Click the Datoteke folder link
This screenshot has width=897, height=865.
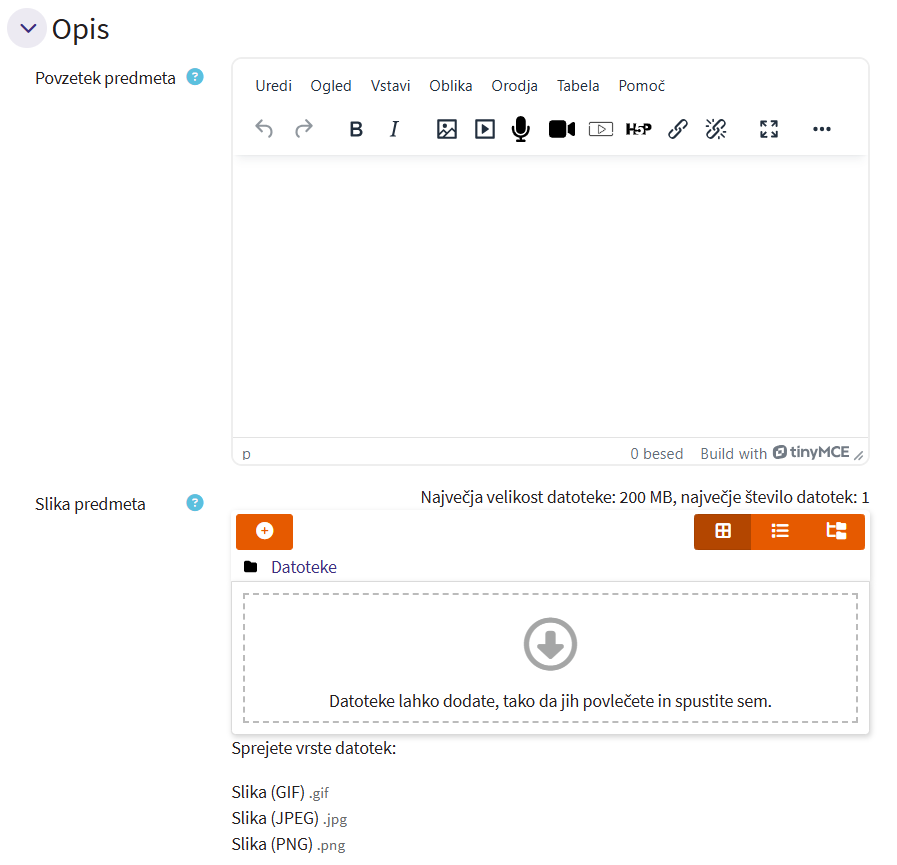pyautogui.click(x=303, y=567)
